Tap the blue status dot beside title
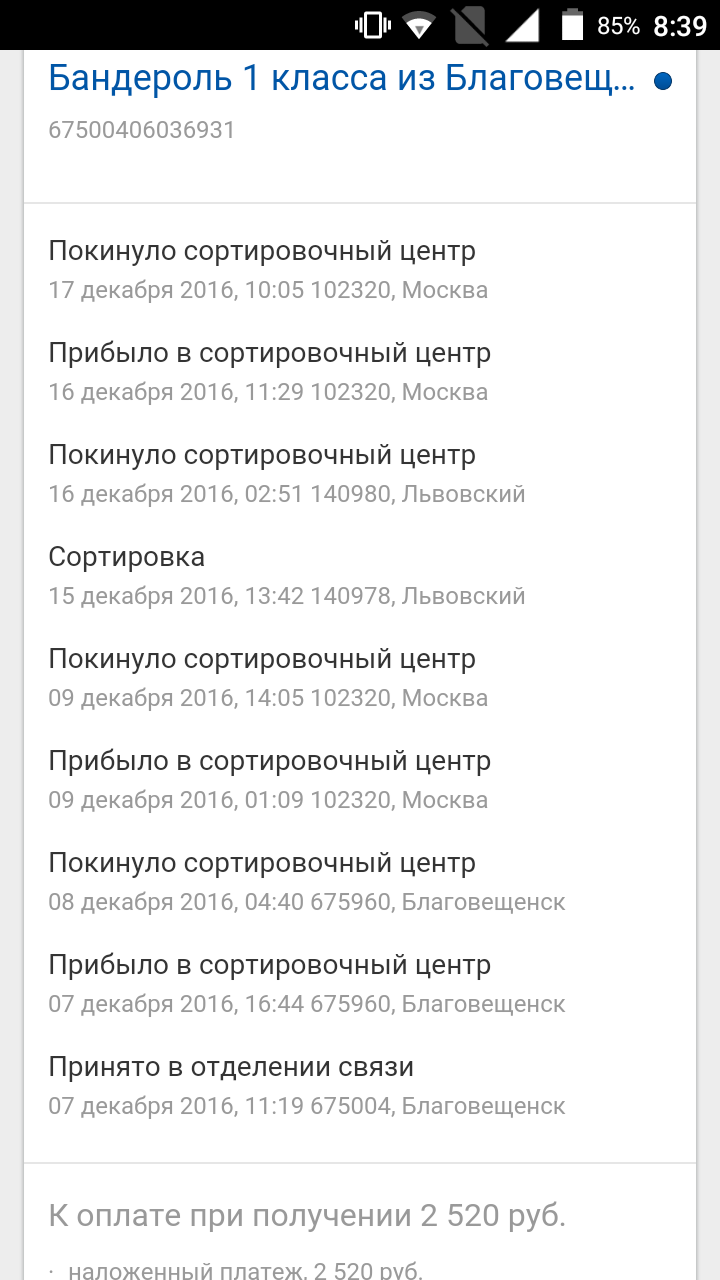 [662, 81]
